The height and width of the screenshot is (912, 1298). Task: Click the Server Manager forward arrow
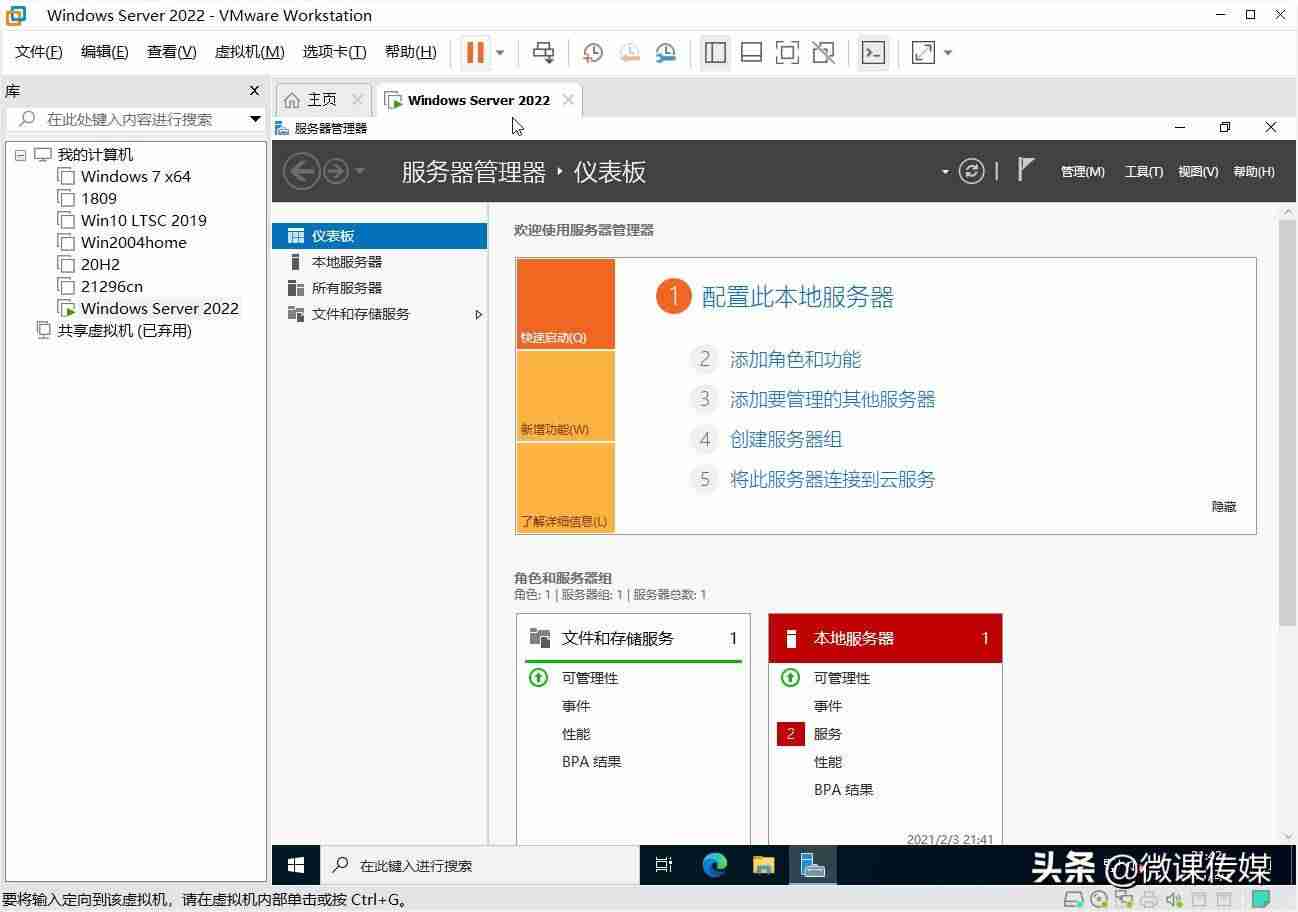pyautogui.click(x=335, y=172)
